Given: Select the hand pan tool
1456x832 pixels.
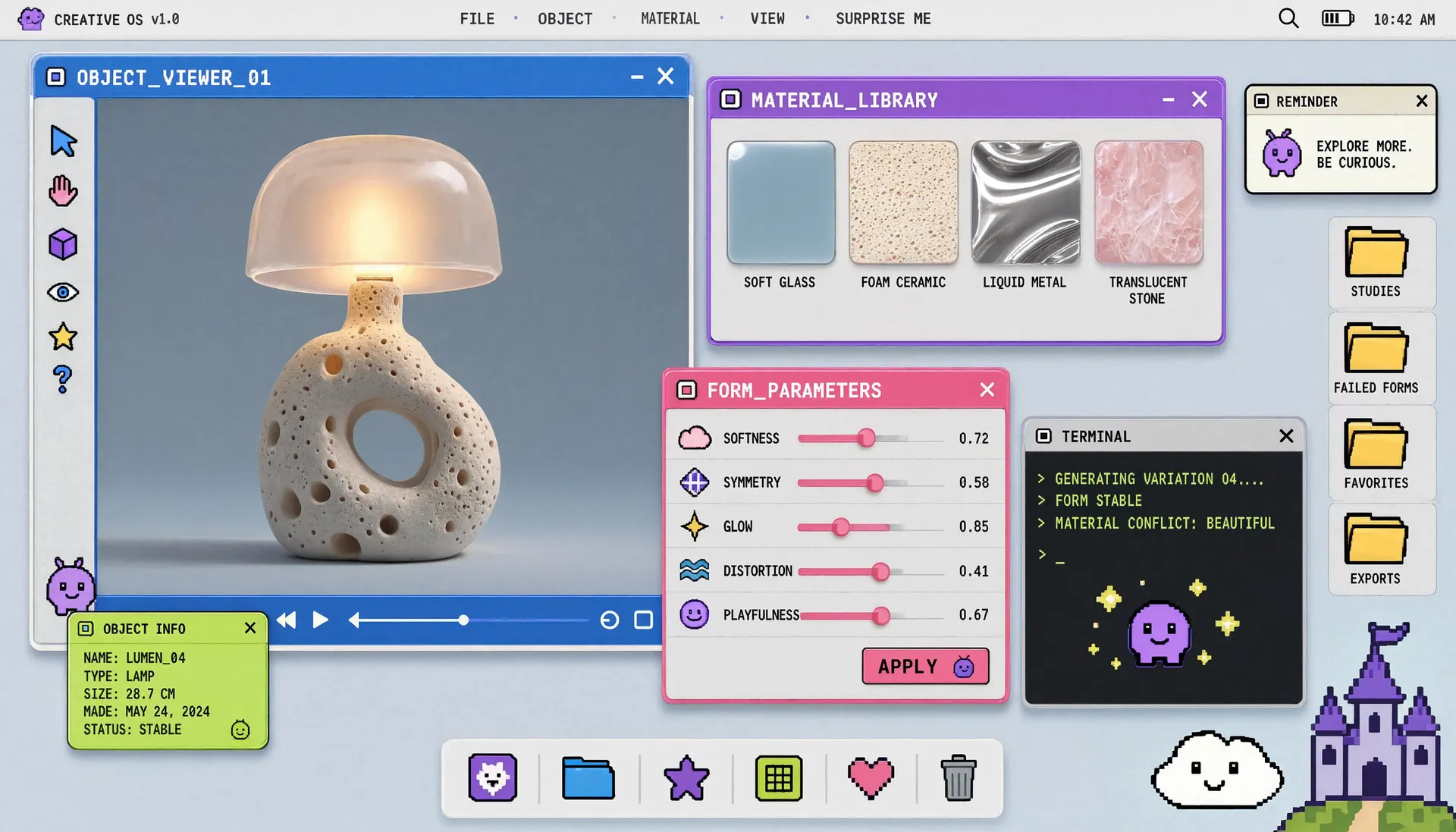Looking at the screenshot, I should pyautogui.click(x=63, y=191).
